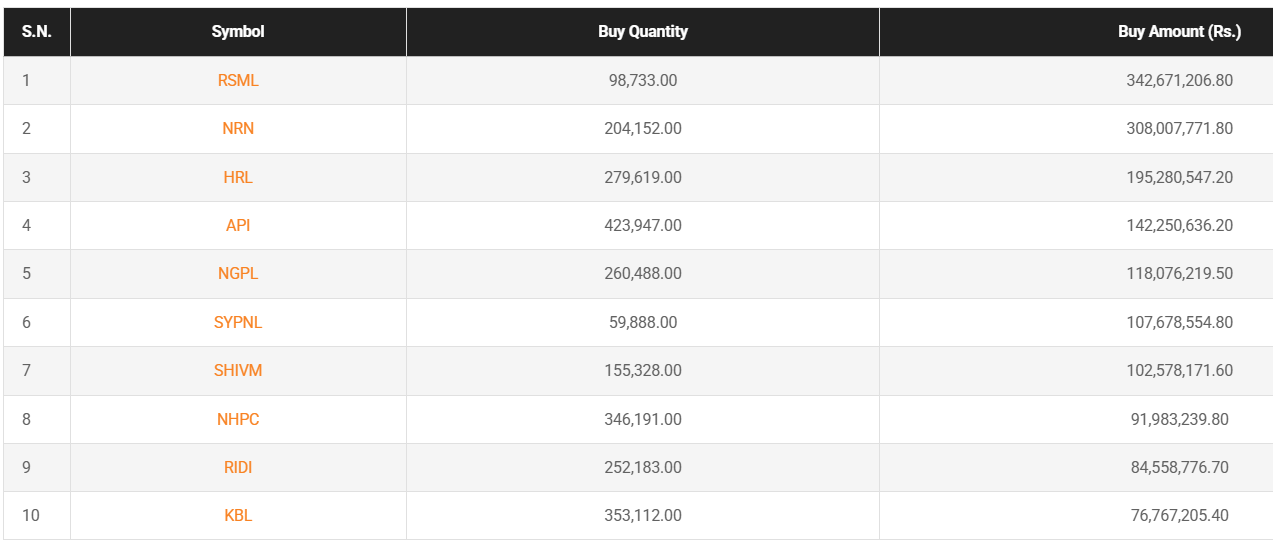Click the SHIVM symbol link
1273x541 pixels.
tap(238, 370)
